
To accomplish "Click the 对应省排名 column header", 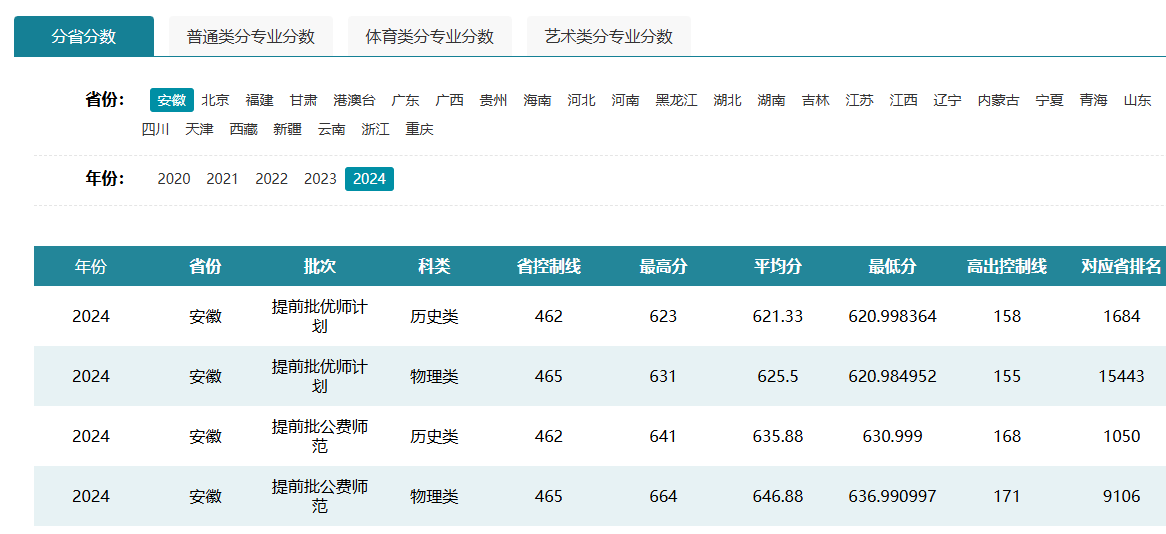I will click(x=1121, y=267).
